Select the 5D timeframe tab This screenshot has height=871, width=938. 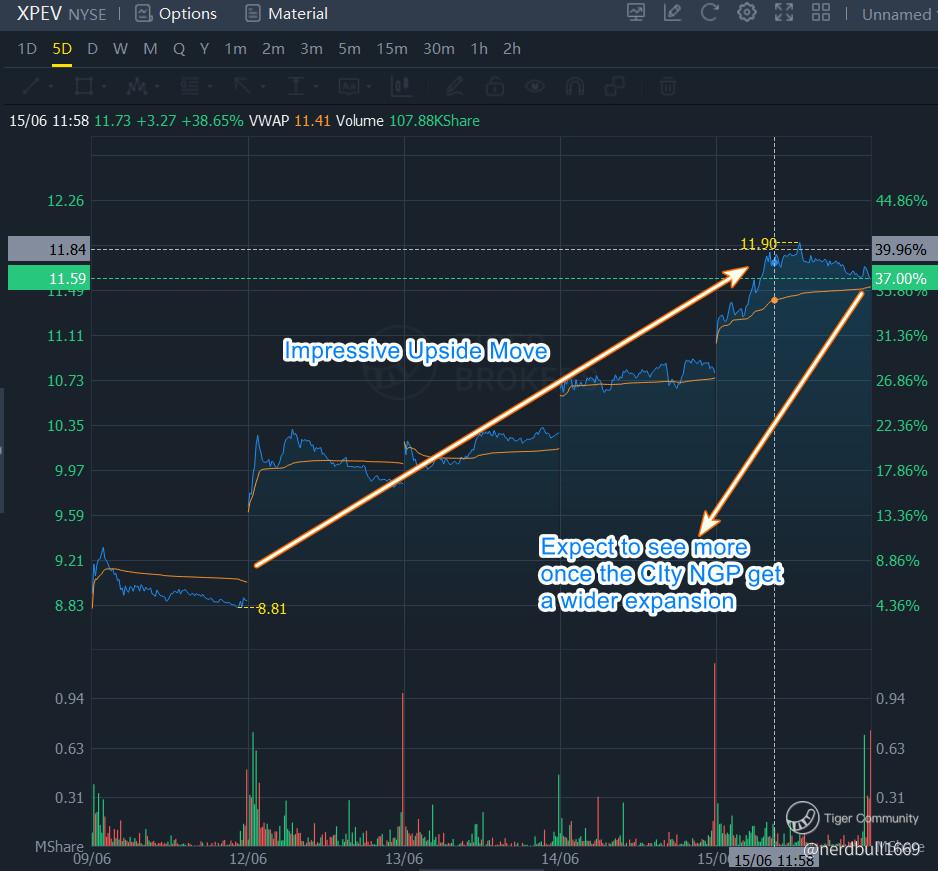[x=62, y=48]
